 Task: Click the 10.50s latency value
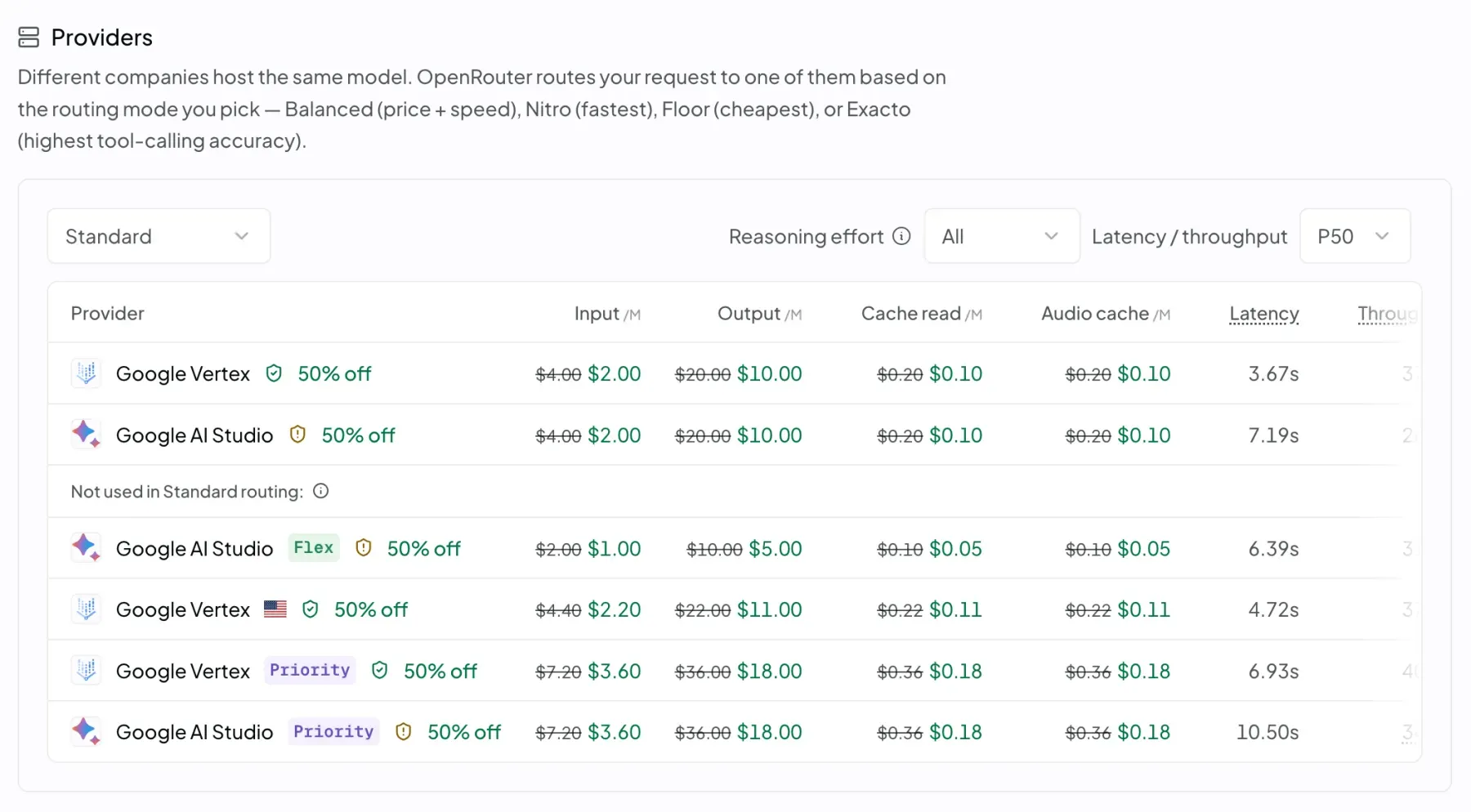(1268, 732)
